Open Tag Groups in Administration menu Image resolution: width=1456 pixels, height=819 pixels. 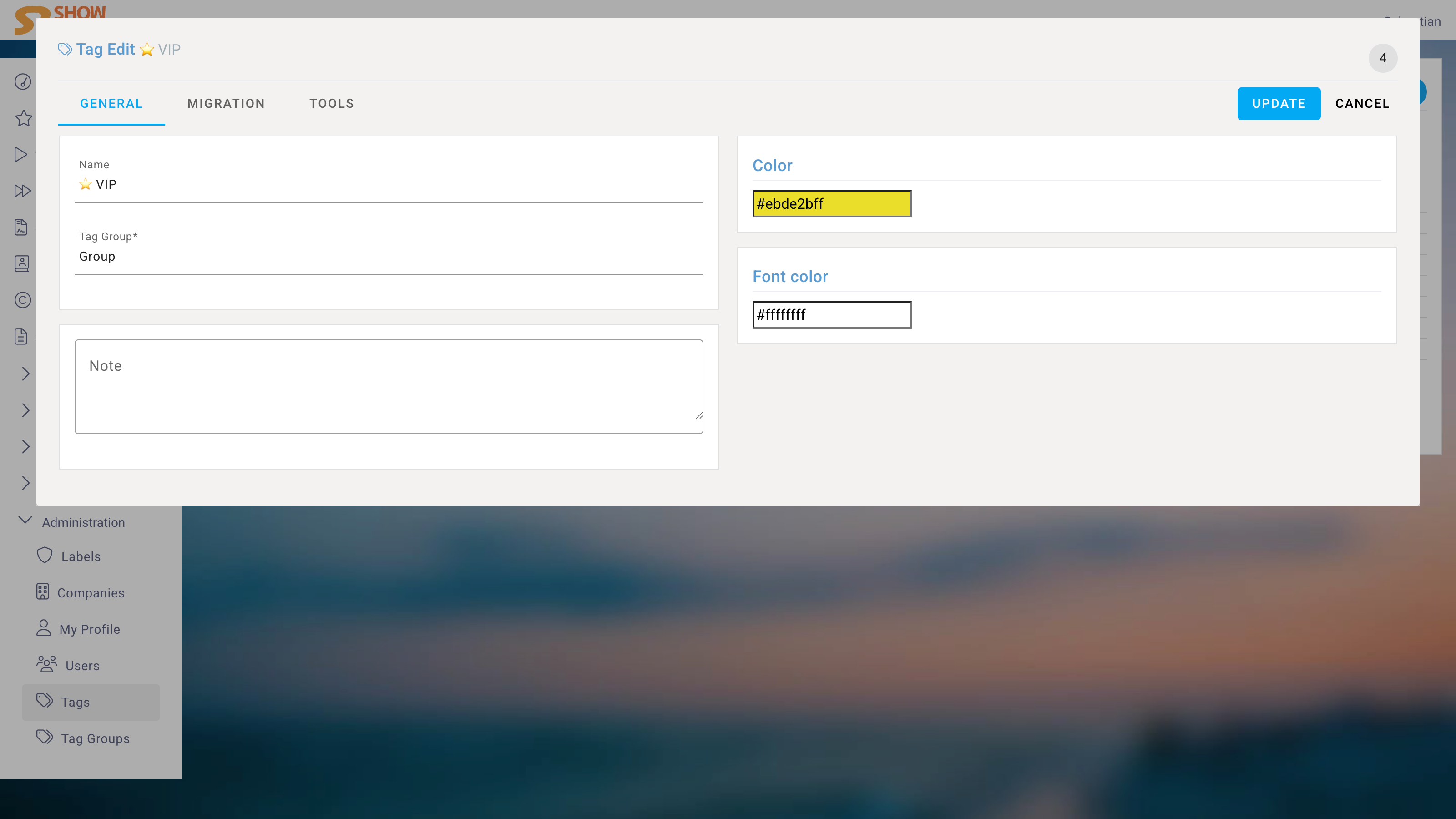tap(95, 738)
